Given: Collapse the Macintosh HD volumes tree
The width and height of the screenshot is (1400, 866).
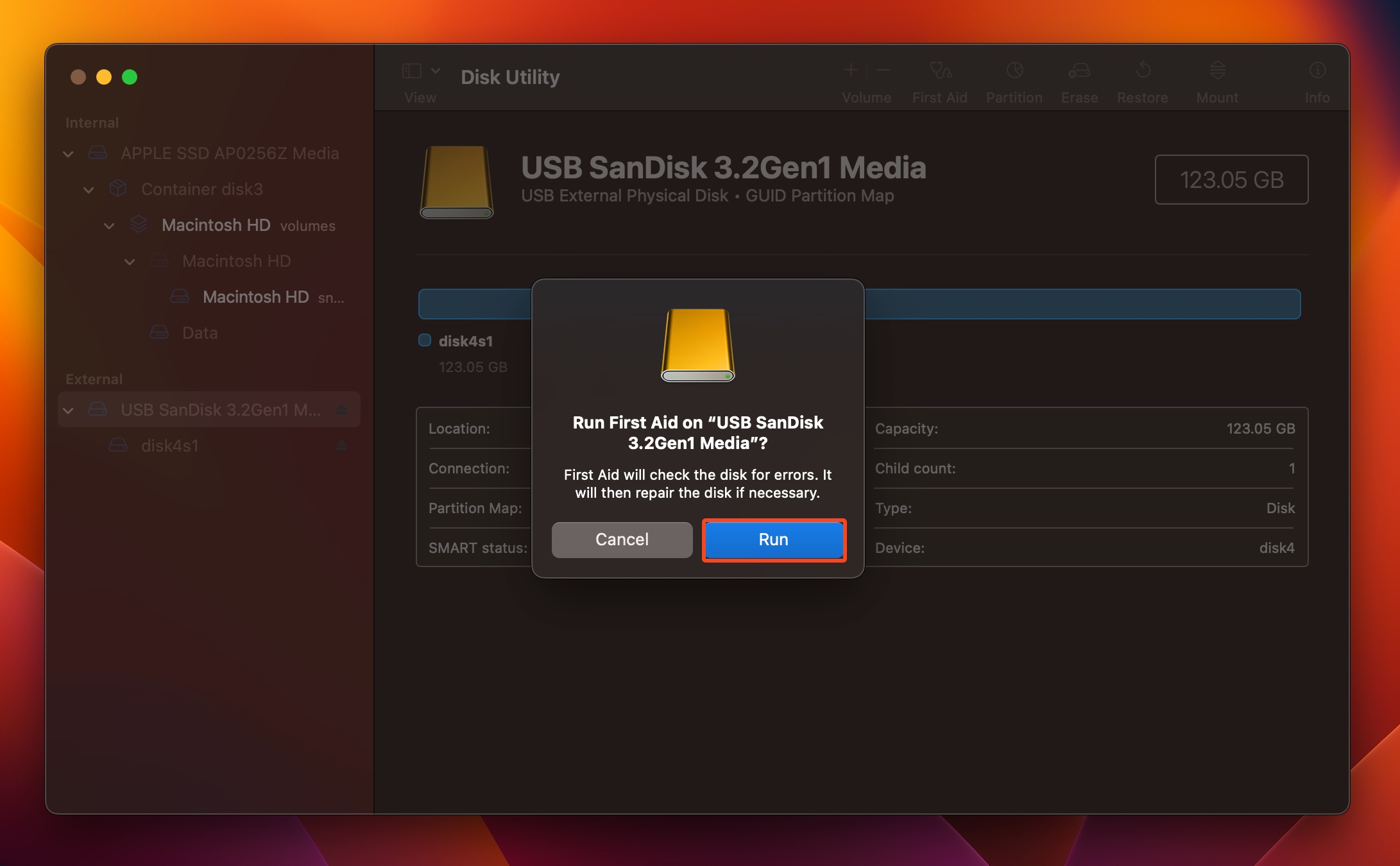Looking at the screenshot, I should point(108,225).
